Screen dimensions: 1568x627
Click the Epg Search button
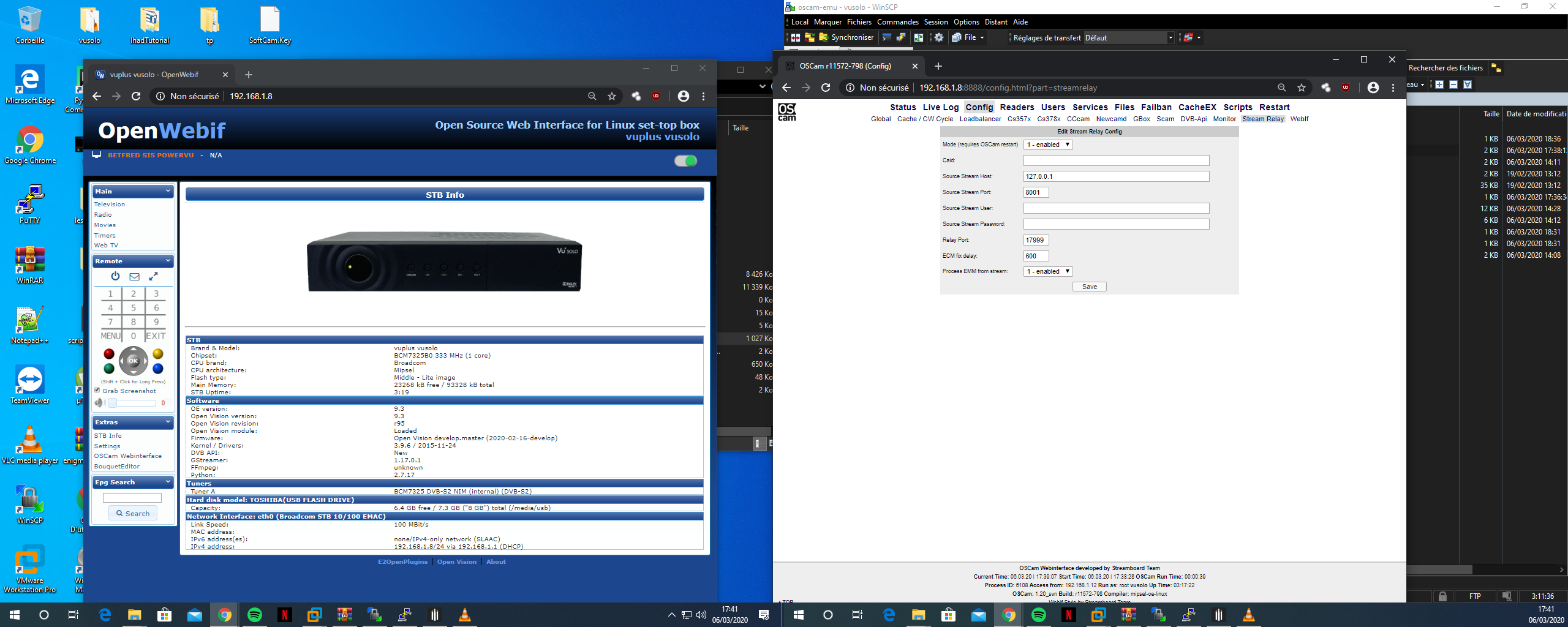[133, 513]
